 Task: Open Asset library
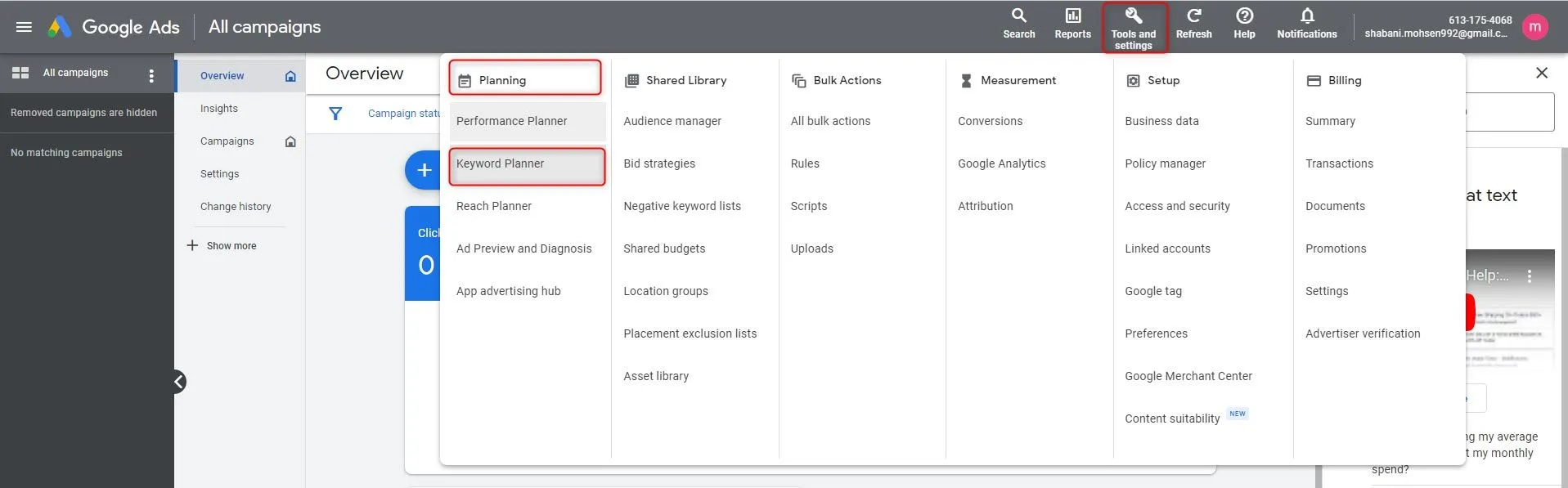[x=656, y=376]
